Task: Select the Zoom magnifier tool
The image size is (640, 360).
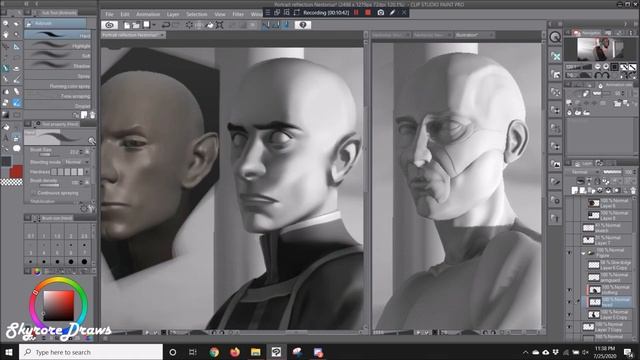Action: coord(6,24)
